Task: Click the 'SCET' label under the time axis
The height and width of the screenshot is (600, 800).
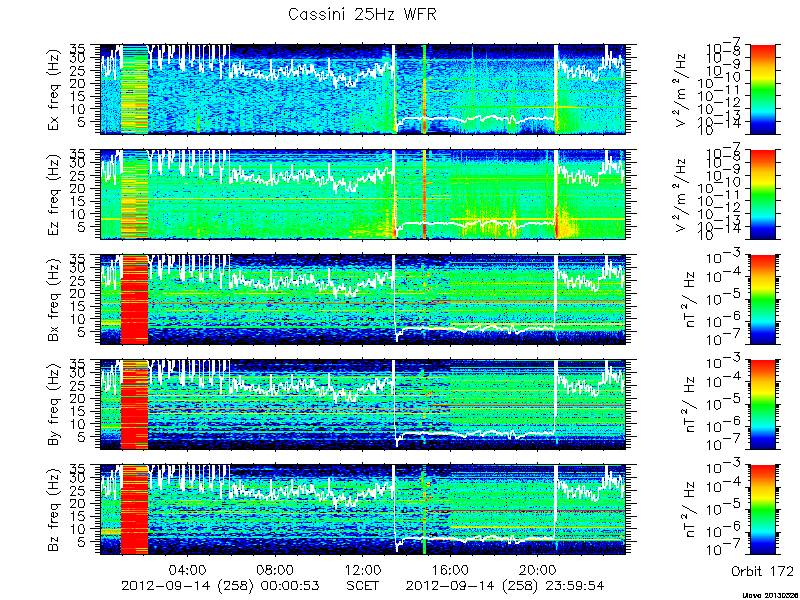Action: click(x=363, y=586)
